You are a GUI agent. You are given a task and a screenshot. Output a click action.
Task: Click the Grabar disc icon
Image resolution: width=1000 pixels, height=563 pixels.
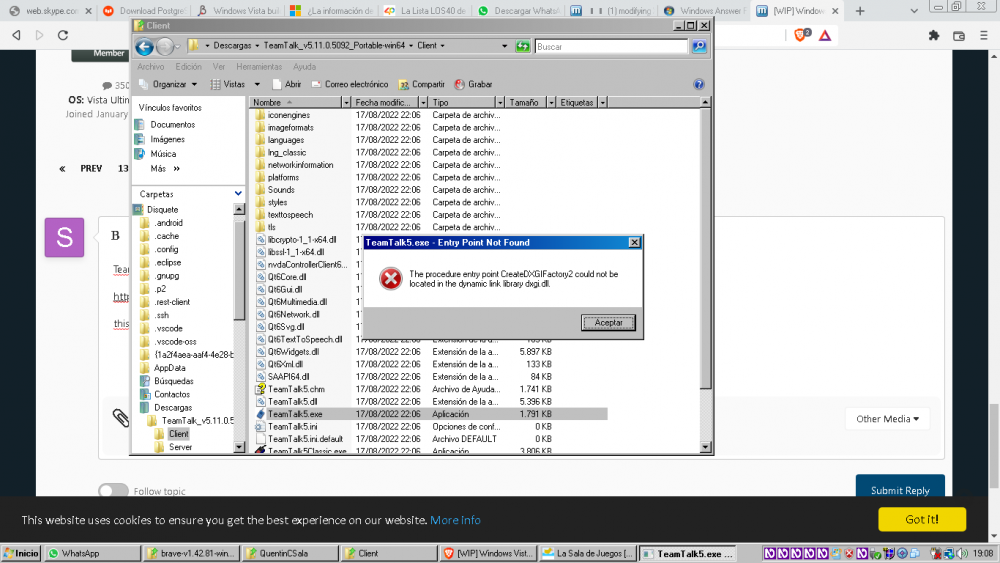click(x=459, y=85)
